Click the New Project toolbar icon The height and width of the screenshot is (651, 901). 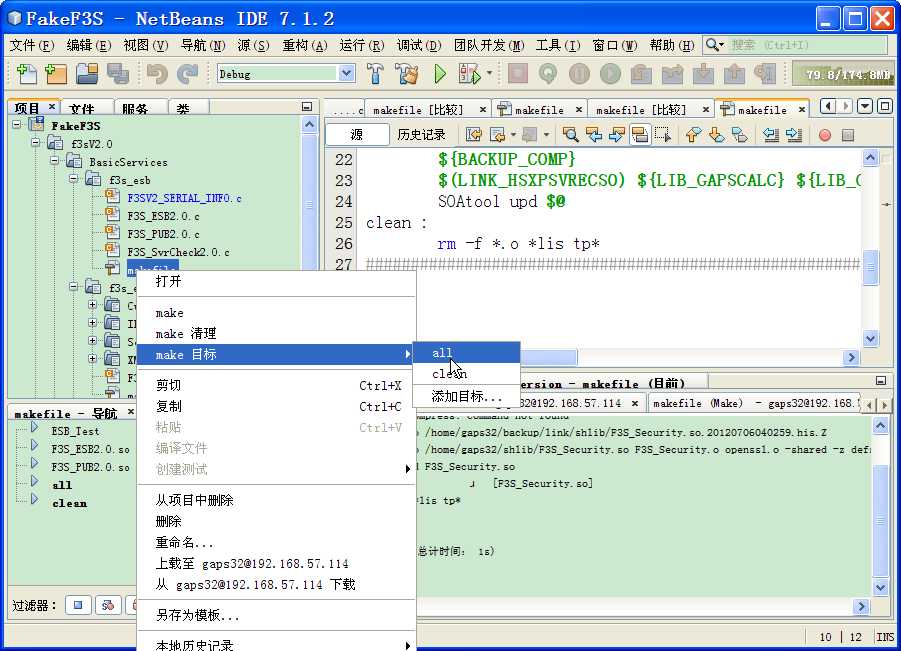[x=56, y=74]
